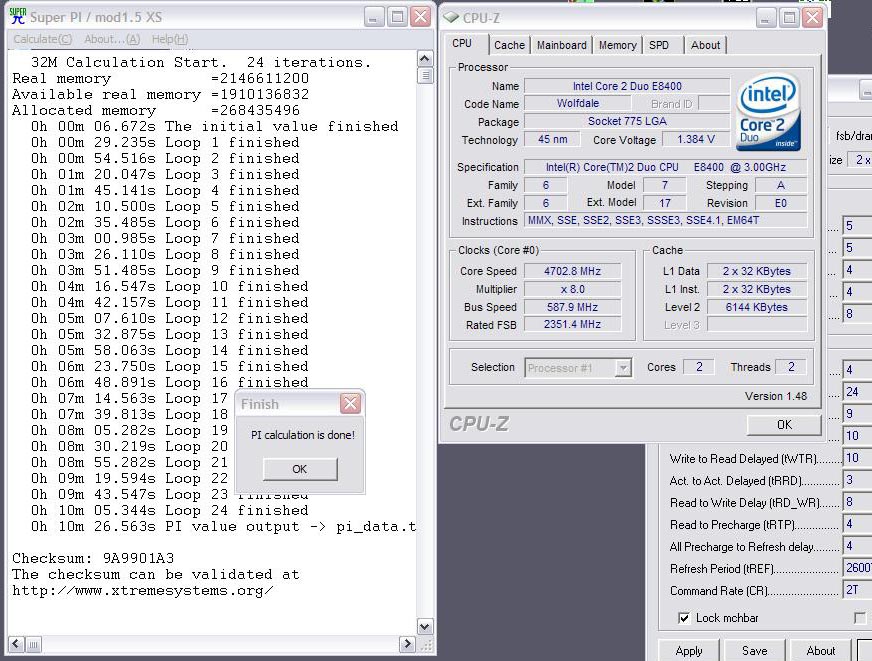The image size is (872, 661).
Task: Click the Level 2 6144 KBytes value
Action: 756,307
